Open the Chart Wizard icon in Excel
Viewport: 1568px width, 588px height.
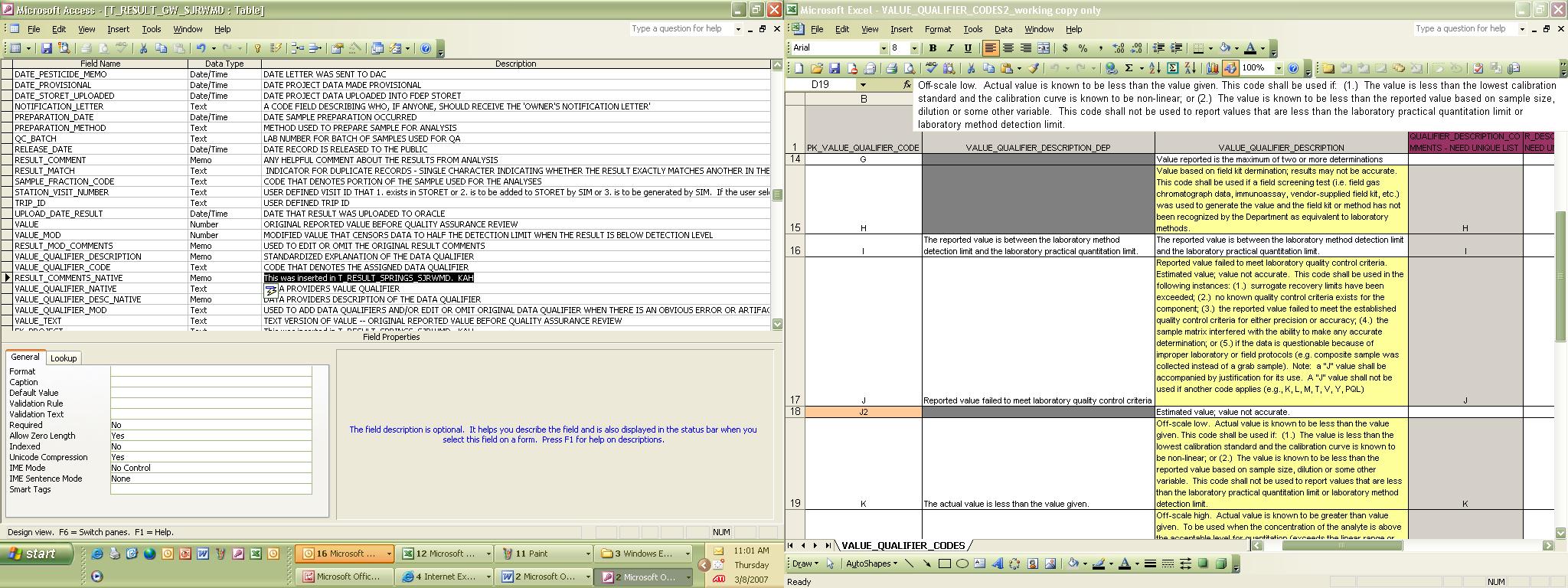point(1212,68)
